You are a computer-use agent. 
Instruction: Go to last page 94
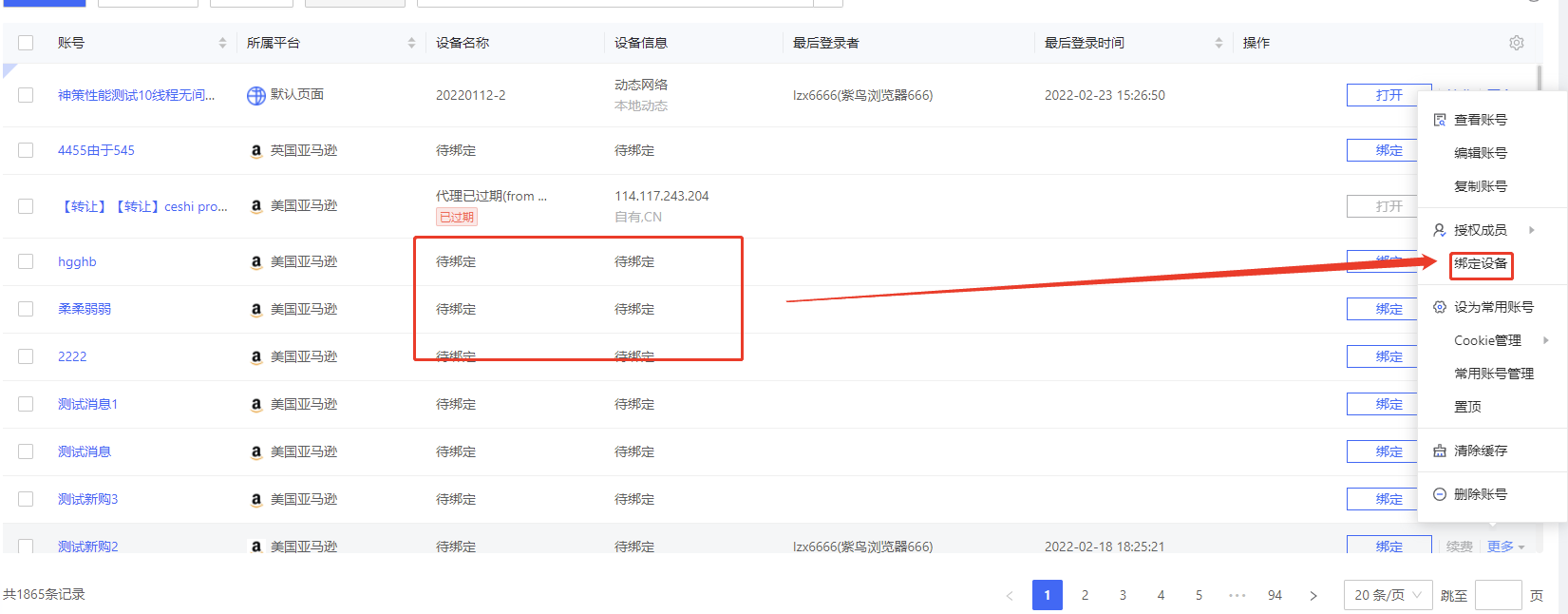[1275, 595]
